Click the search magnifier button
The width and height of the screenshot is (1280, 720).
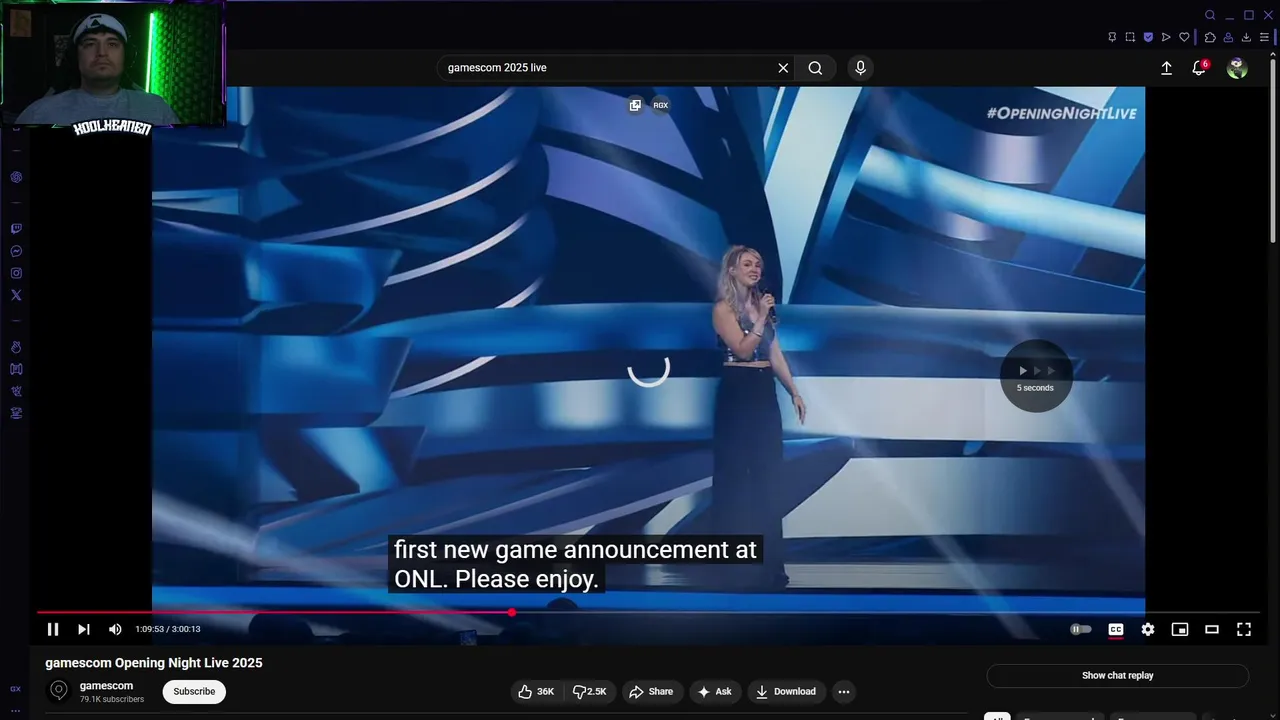(x=815, y=68)
